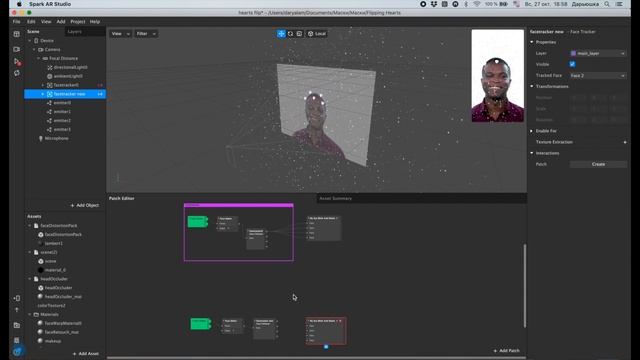Open the Project menu
This screenshot has height=360, width=640.
pyautogui.click(x=78, y=22)
